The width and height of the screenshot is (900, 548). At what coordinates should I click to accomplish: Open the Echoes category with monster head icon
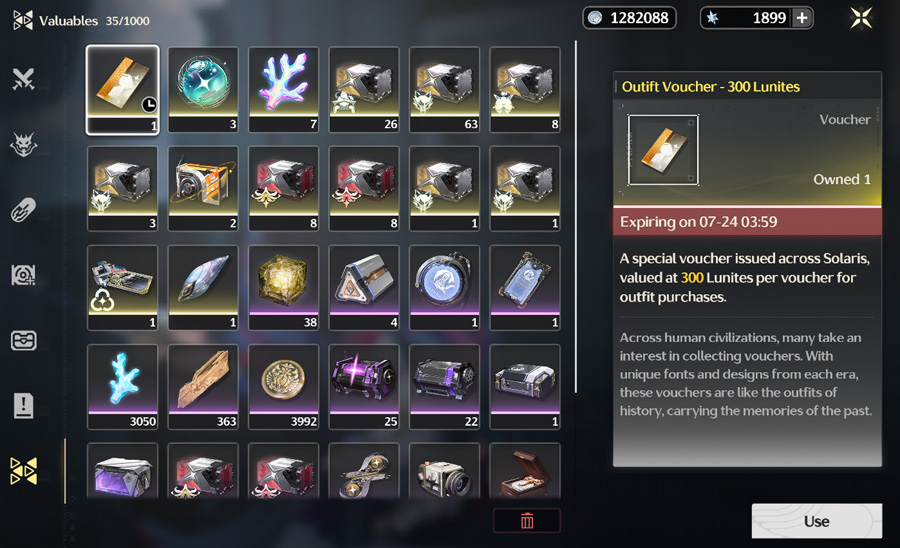point(24,145)
